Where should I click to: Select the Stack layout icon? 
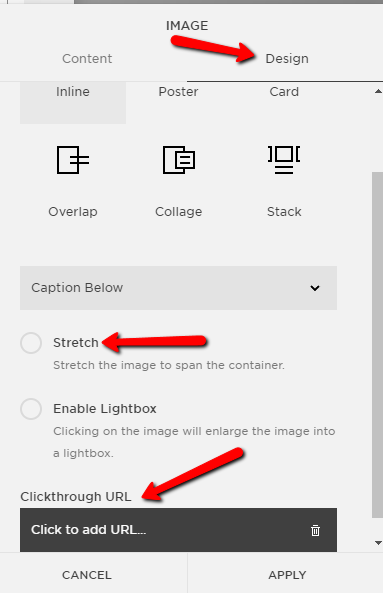[284, 160]
